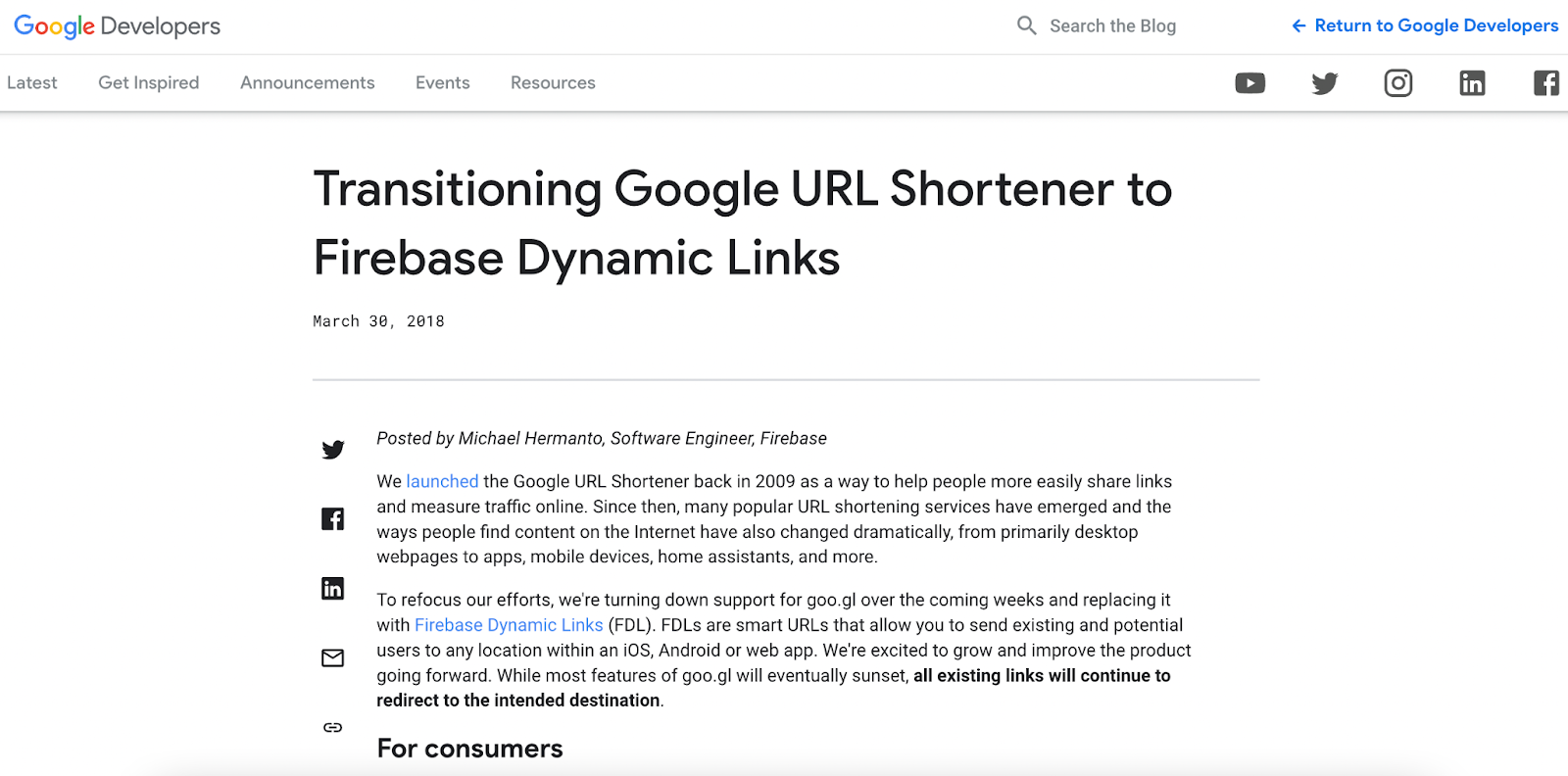
Task: Open the LinkedIn icon in header
Action: [1472, 83]
